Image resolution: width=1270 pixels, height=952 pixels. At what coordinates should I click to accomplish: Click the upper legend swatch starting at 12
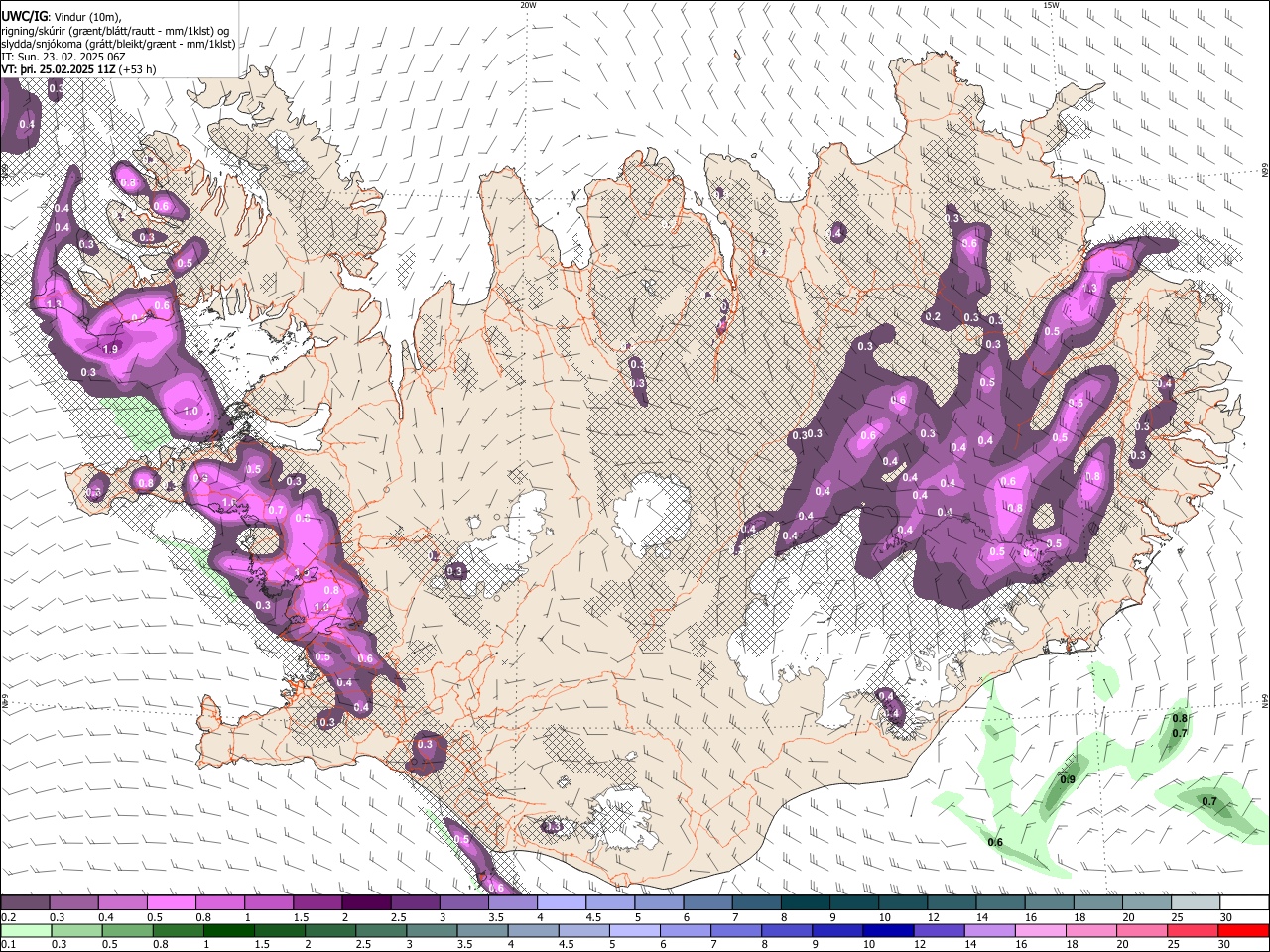[952, 903]
